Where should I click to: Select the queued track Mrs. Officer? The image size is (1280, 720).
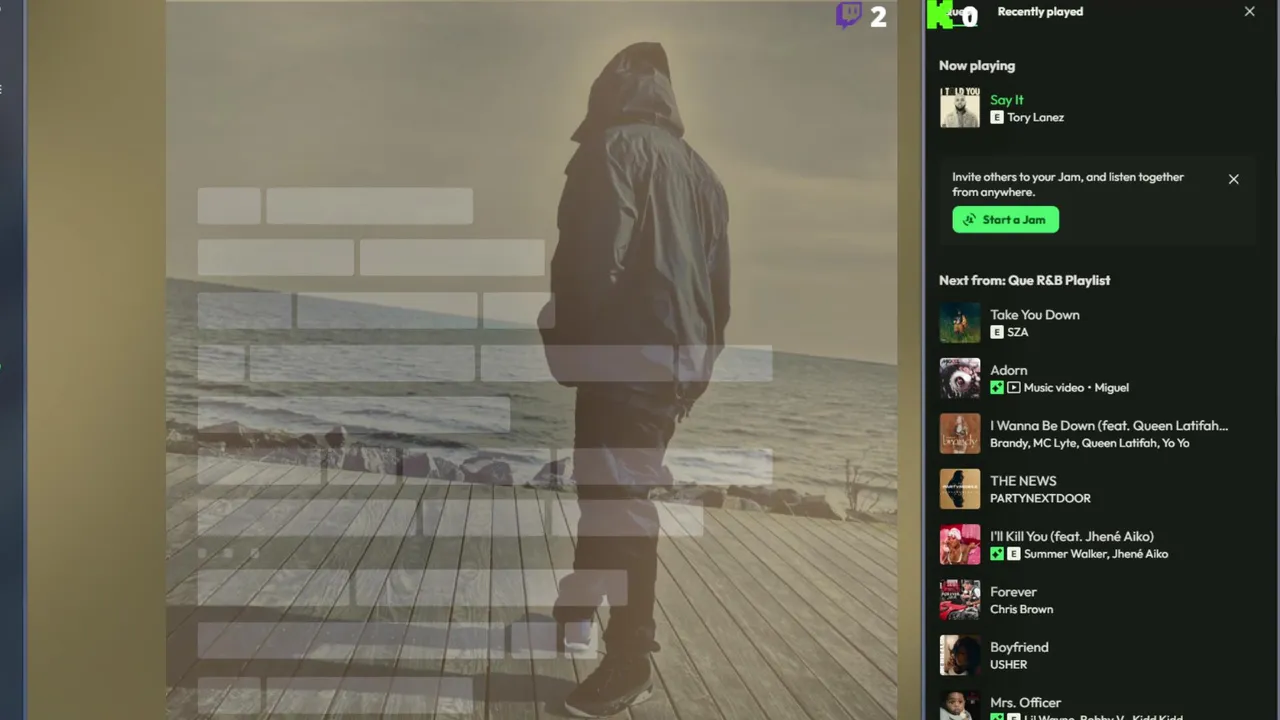tap(1025, 703)
